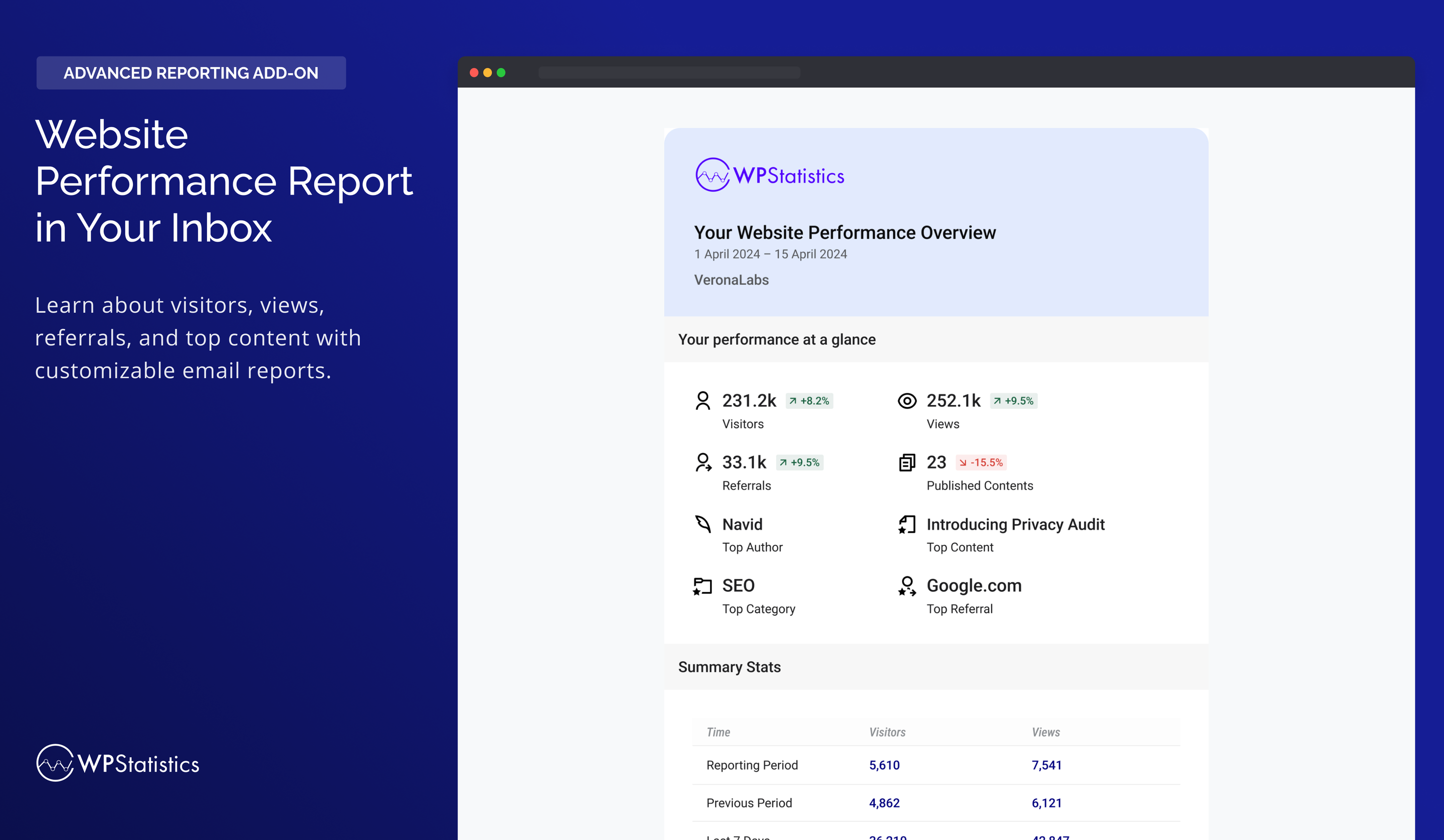Click the Views eye icon
Screen dimensions: 1444x840
tap(907, 400)
